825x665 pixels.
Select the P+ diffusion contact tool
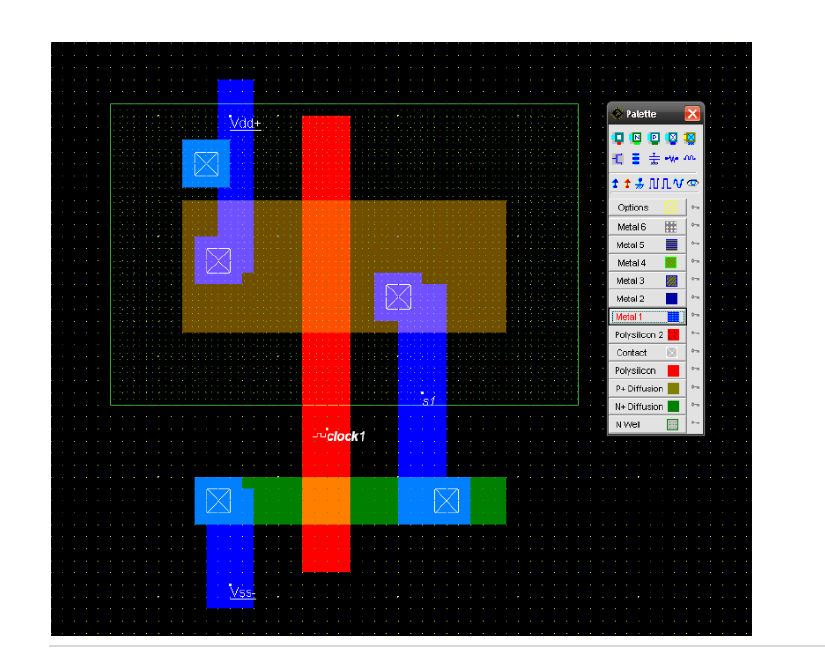[654, 138]
